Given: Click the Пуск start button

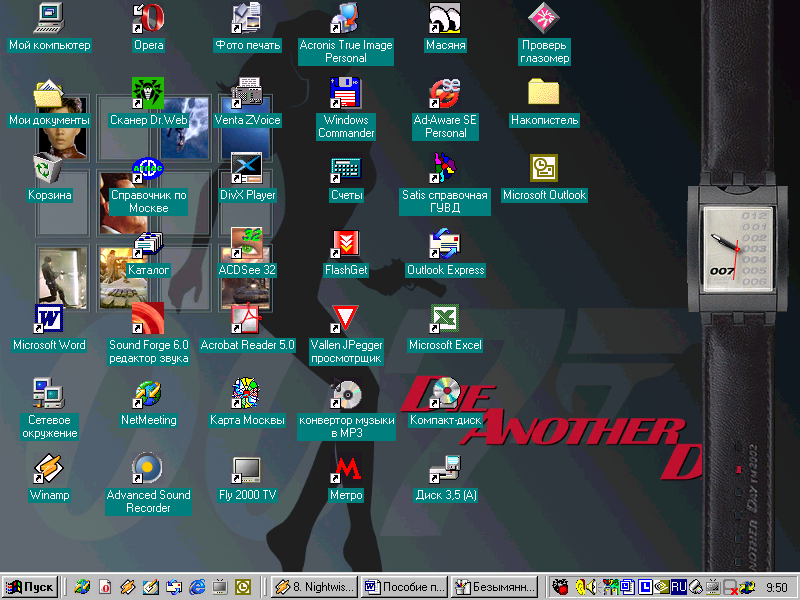Looking at the screenshot, I should pos(30,587).
